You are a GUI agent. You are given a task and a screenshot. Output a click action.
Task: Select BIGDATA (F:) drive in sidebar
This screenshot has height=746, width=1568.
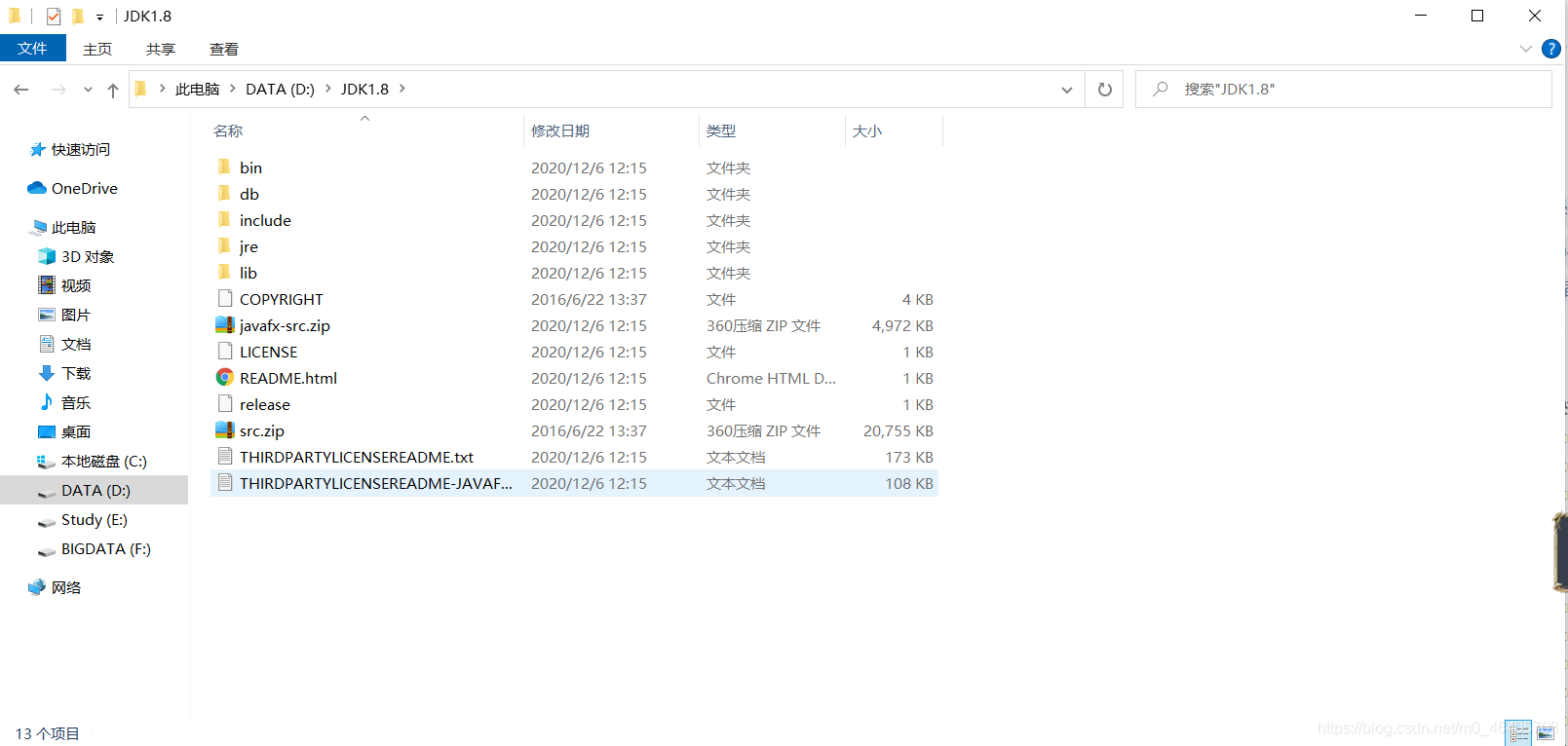click(x=105, y=548)
